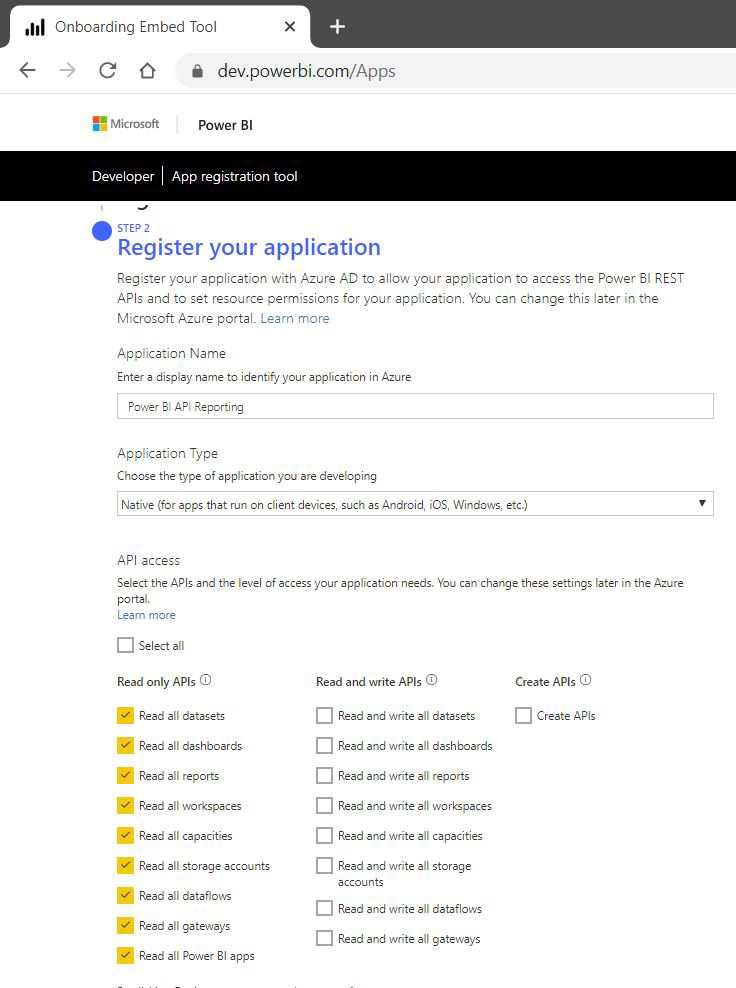Click the Microsoft logo
The image size is (736, 988).
(x=126, y=124)
